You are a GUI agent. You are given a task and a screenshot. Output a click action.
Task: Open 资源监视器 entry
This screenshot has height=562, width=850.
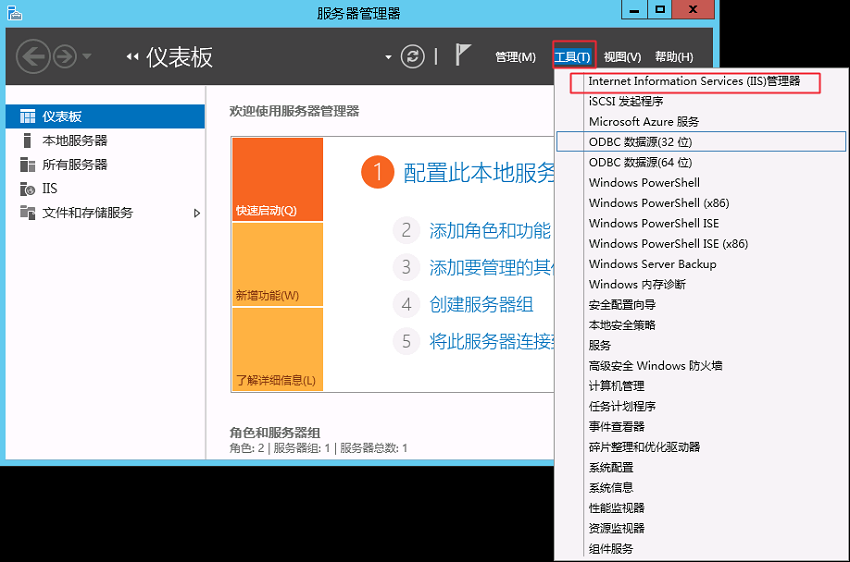tap(616, 528)
